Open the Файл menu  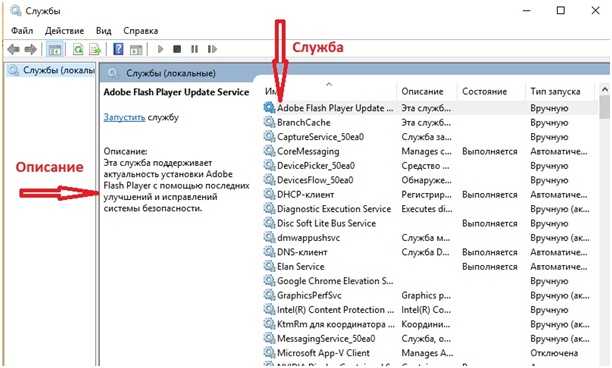[x=22, y=30]
